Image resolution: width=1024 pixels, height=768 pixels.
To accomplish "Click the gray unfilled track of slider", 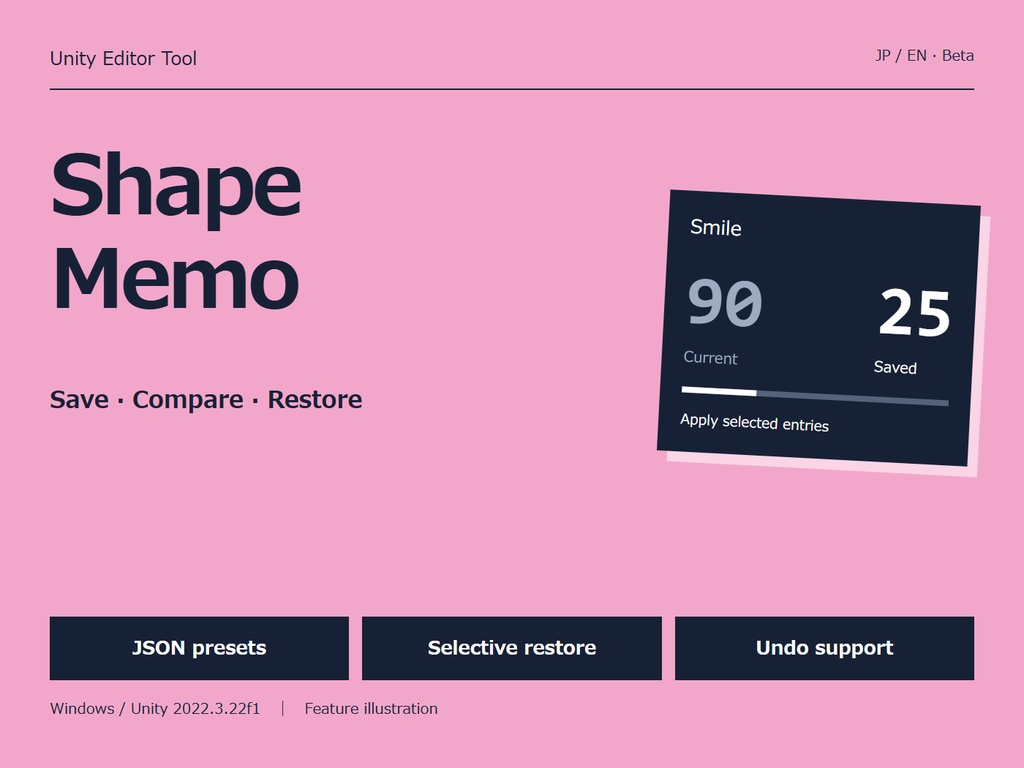I will (852, 398).
